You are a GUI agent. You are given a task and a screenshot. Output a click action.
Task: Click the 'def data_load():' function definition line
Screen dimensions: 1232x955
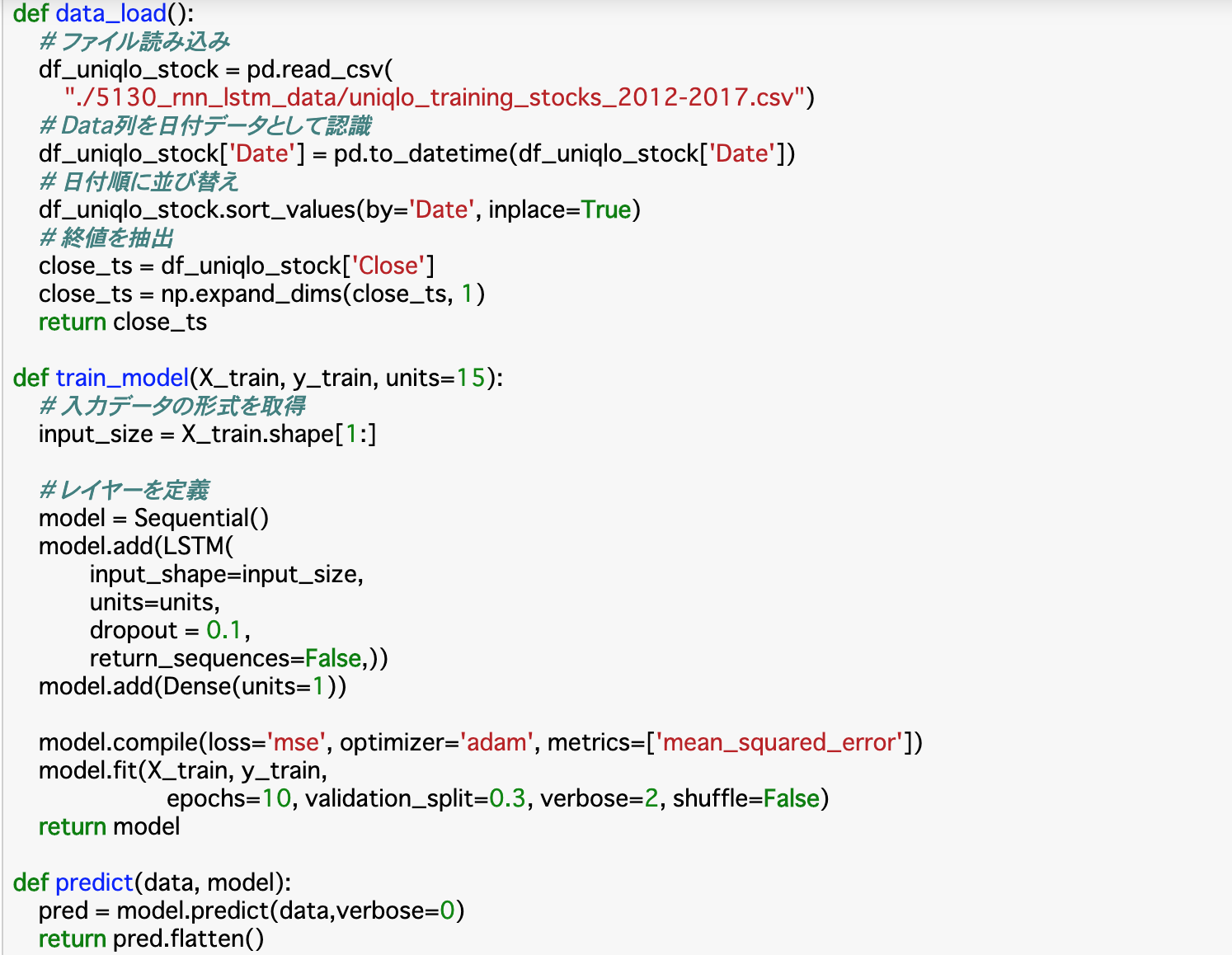(104, 13)
